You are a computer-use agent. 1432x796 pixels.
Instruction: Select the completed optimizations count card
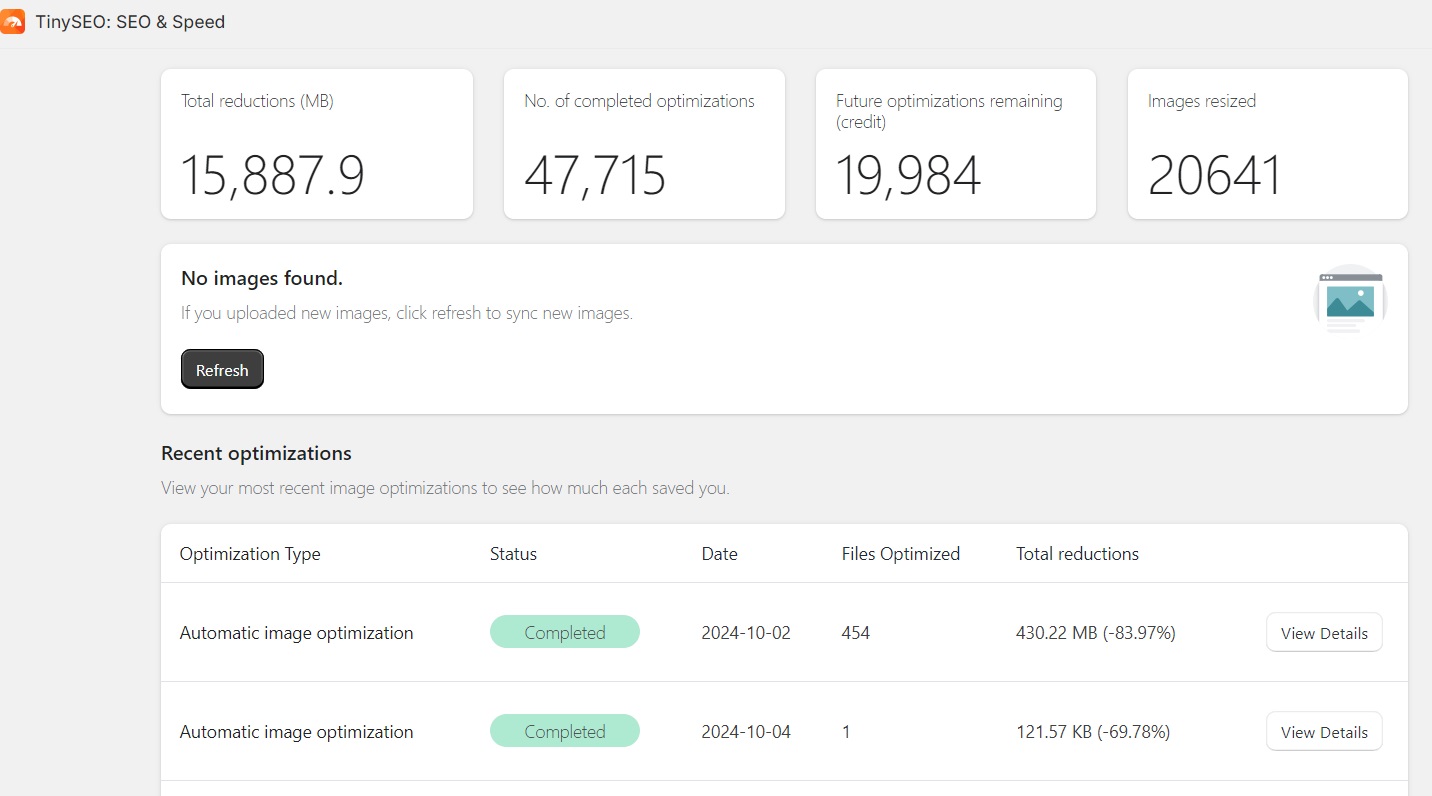644,143
